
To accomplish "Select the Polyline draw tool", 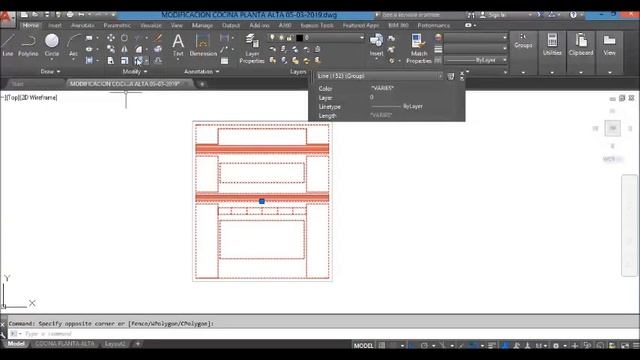I will [x=28, y=44].
